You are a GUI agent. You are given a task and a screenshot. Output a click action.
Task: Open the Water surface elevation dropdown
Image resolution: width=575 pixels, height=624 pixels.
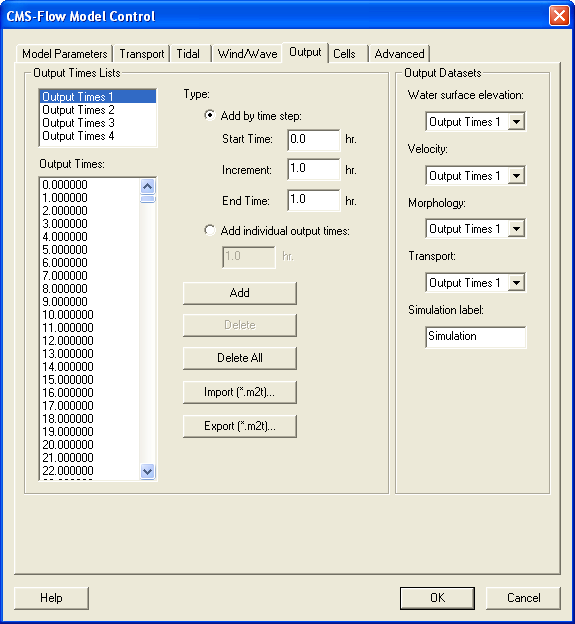[x=517, y=121]
